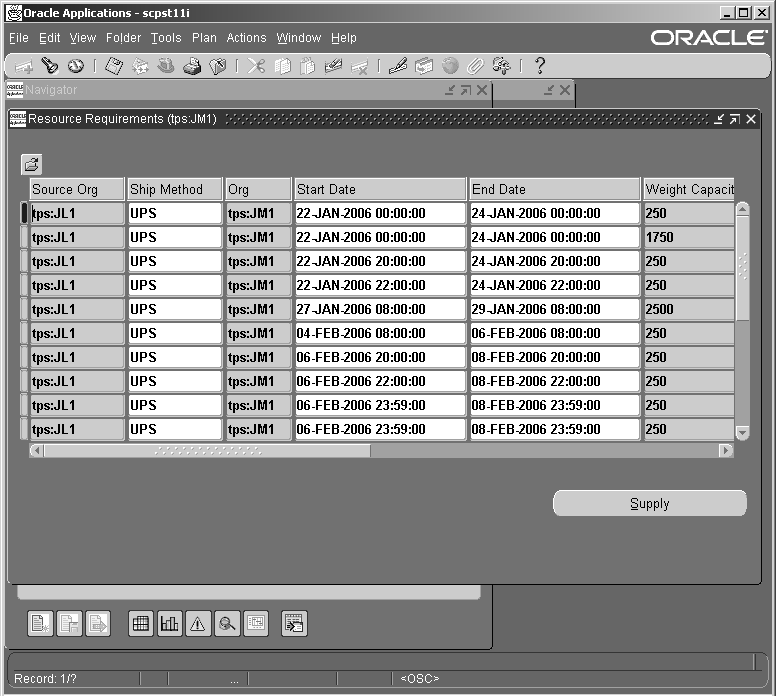Screen dimensions: 776x696
Task: Show Navigator using the compass toolbar icon
Action: (x=76, y=66)
